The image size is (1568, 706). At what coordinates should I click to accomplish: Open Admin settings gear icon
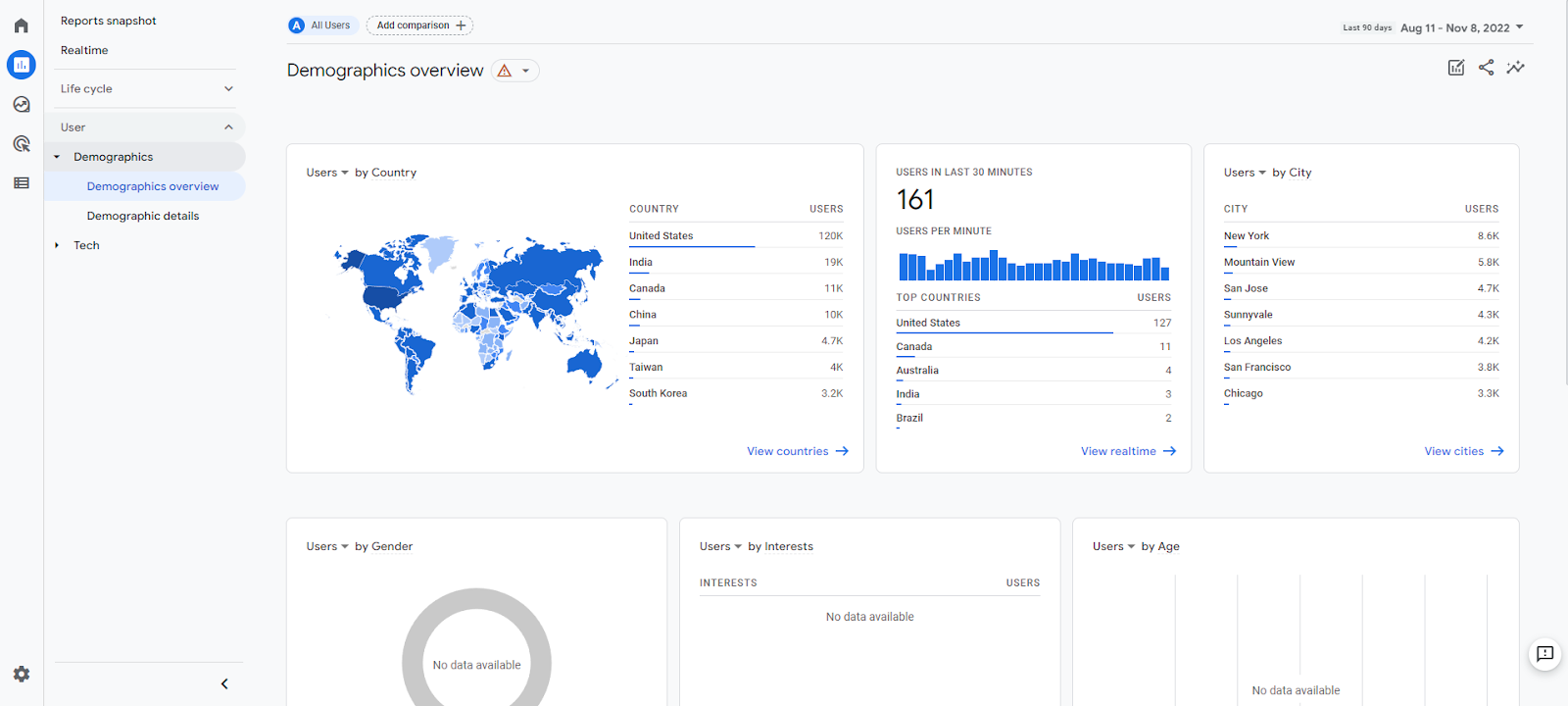(x=22, y=674)
